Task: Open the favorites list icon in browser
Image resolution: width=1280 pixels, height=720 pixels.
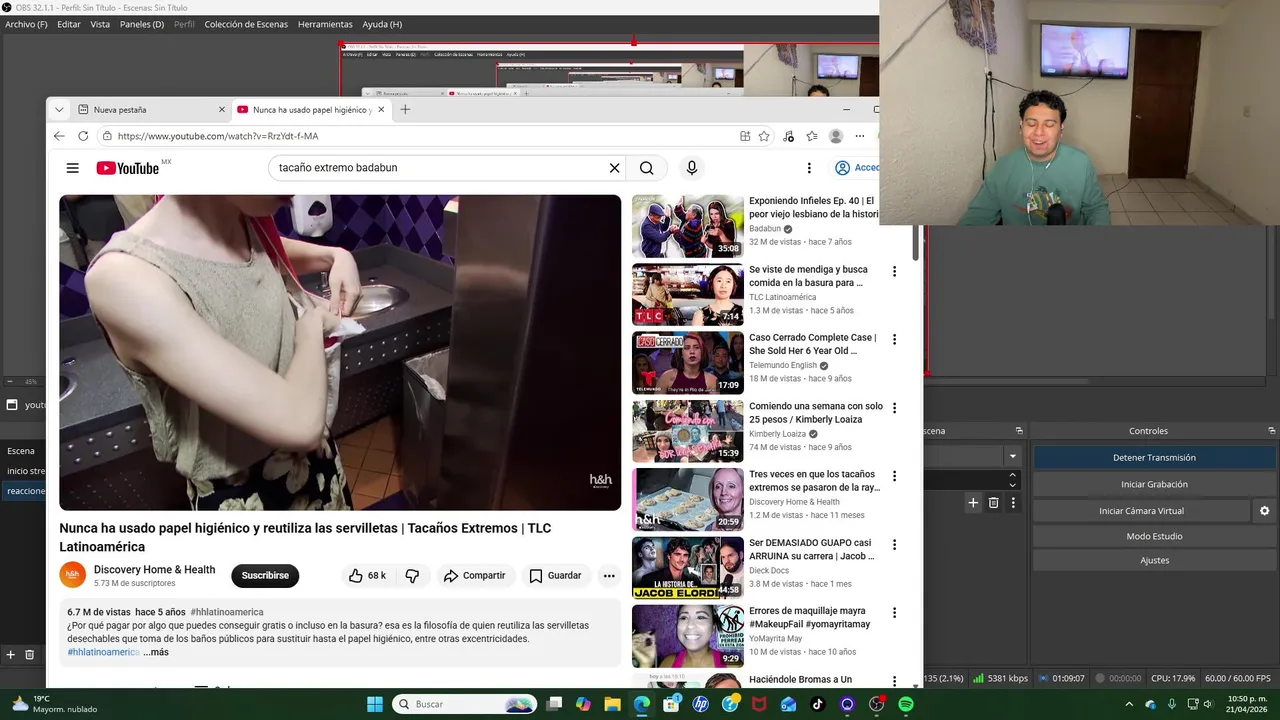Action: [812, 136]
